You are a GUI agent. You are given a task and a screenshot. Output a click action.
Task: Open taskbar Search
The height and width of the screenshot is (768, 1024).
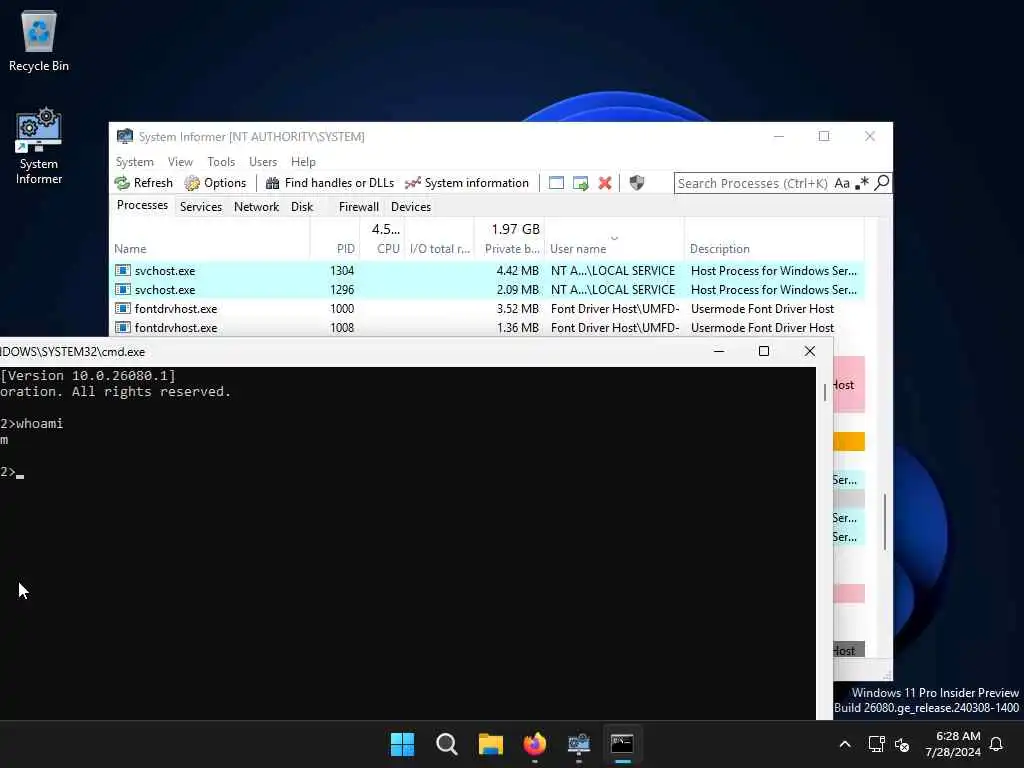[x=447, y=744]
